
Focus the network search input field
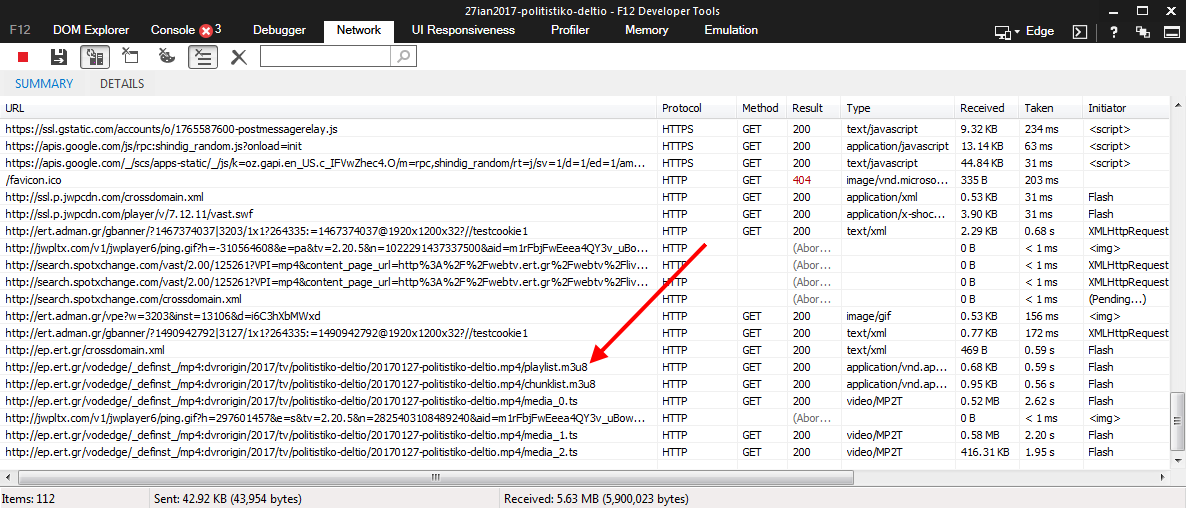pyautogui.click(x=326, y=56)
